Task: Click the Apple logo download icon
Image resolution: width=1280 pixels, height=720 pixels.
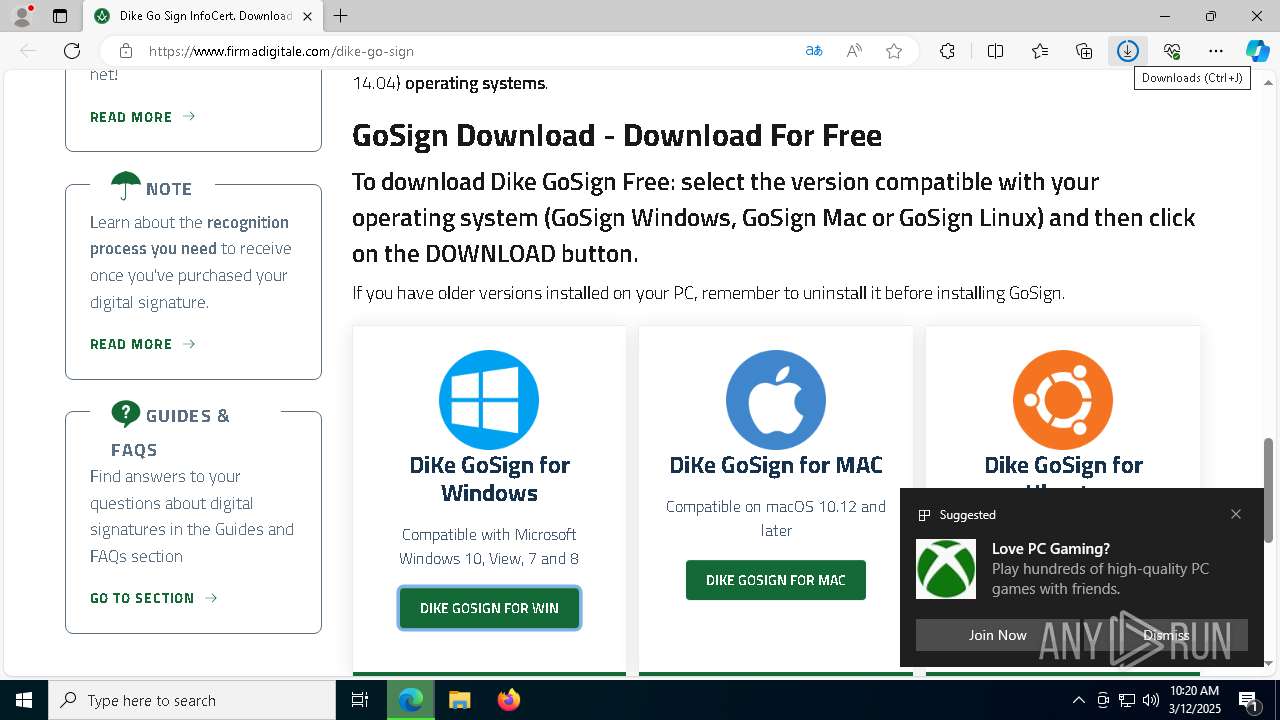Action: (776, 400)
